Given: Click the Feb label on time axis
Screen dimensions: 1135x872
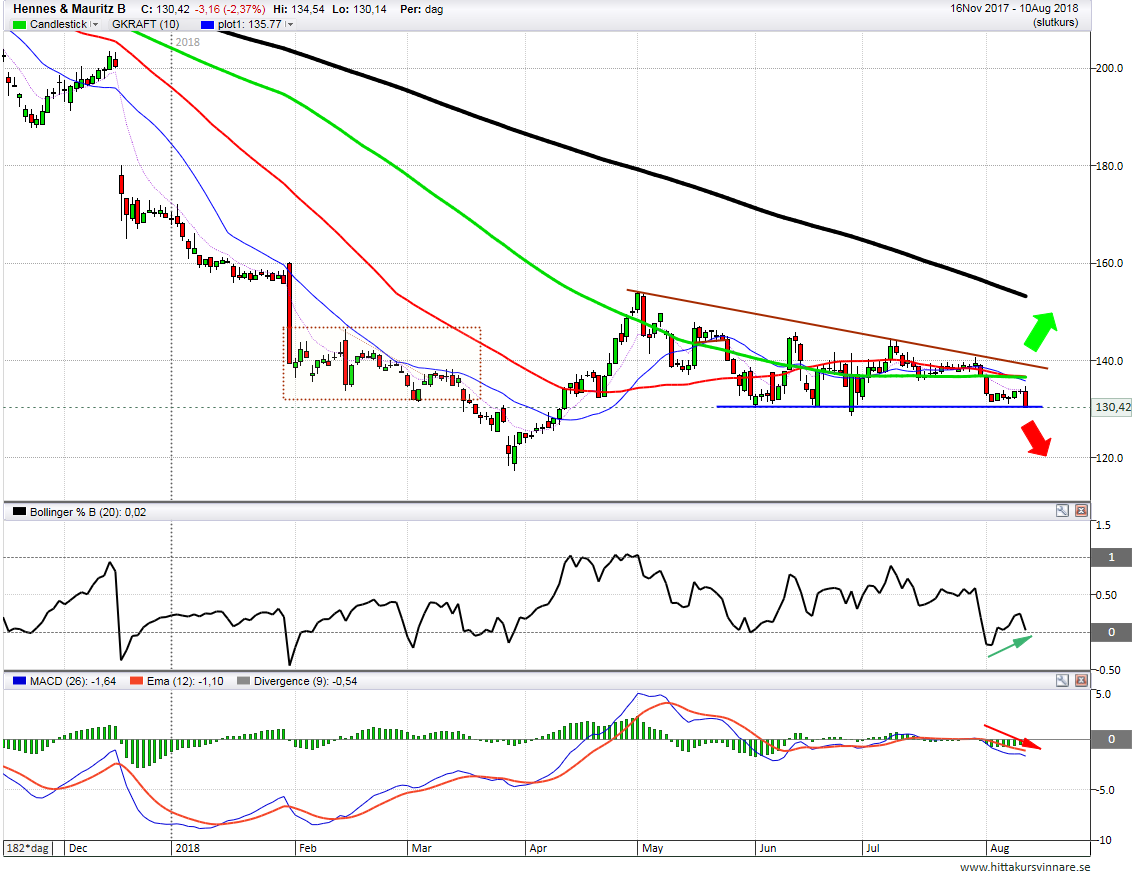Looking at the screenshot, I should click(x=308, y=848).
